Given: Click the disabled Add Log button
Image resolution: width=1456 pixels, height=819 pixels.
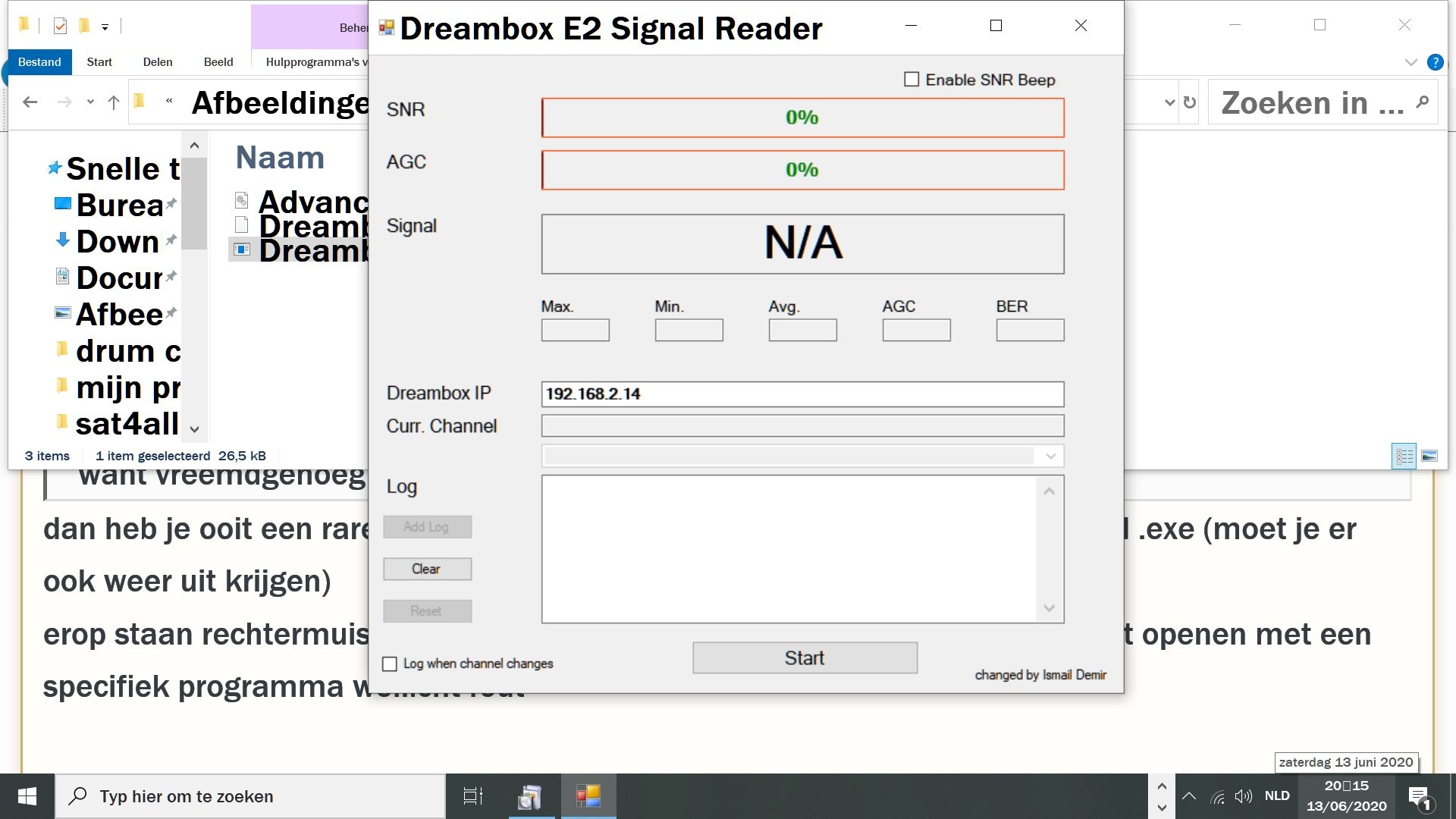Looking at the screenshot, I should click(427, 527).
